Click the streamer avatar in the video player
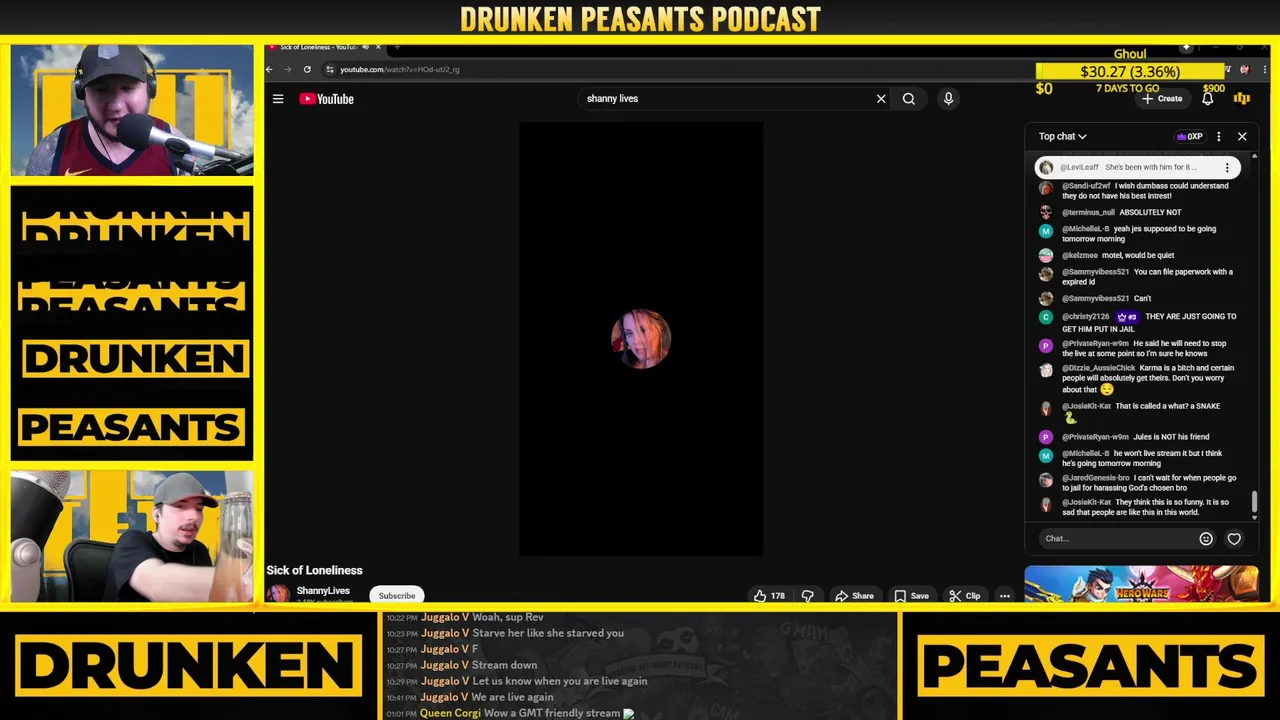Screen dimensions: 1280x720 coord(641,339)
